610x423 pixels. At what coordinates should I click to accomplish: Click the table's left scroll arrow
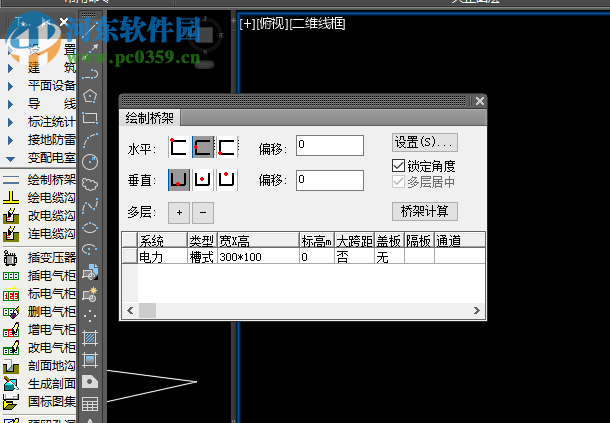[130, 310]
